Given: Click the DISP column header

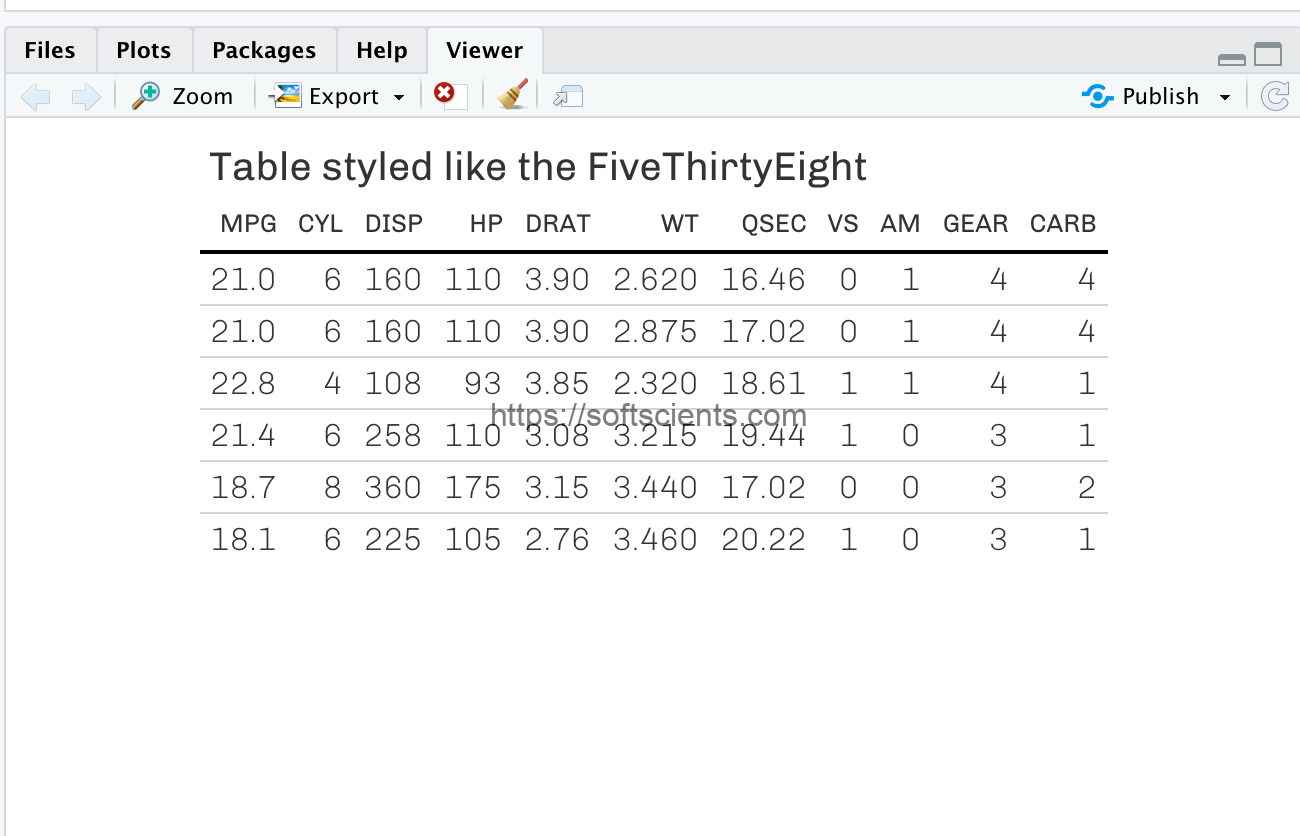Looking at the screenshot, I should pos(394,224).
